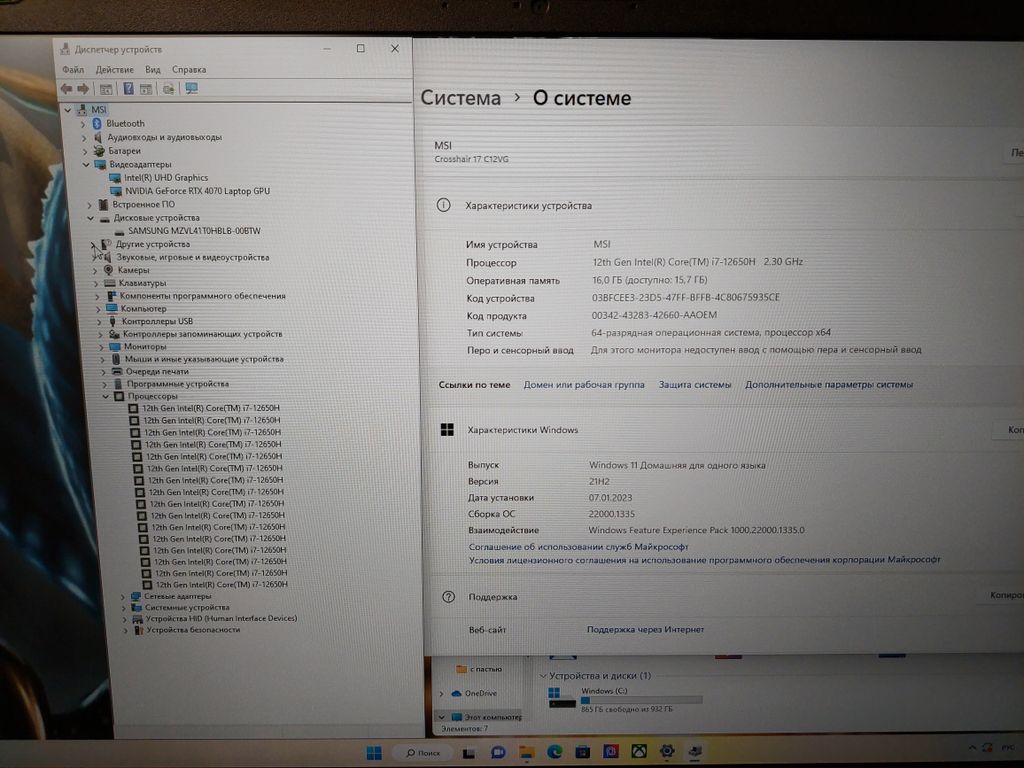Open Соглашение об использовании служб Майкрософт
The image size is (1024, 768).
coord(579,547)
